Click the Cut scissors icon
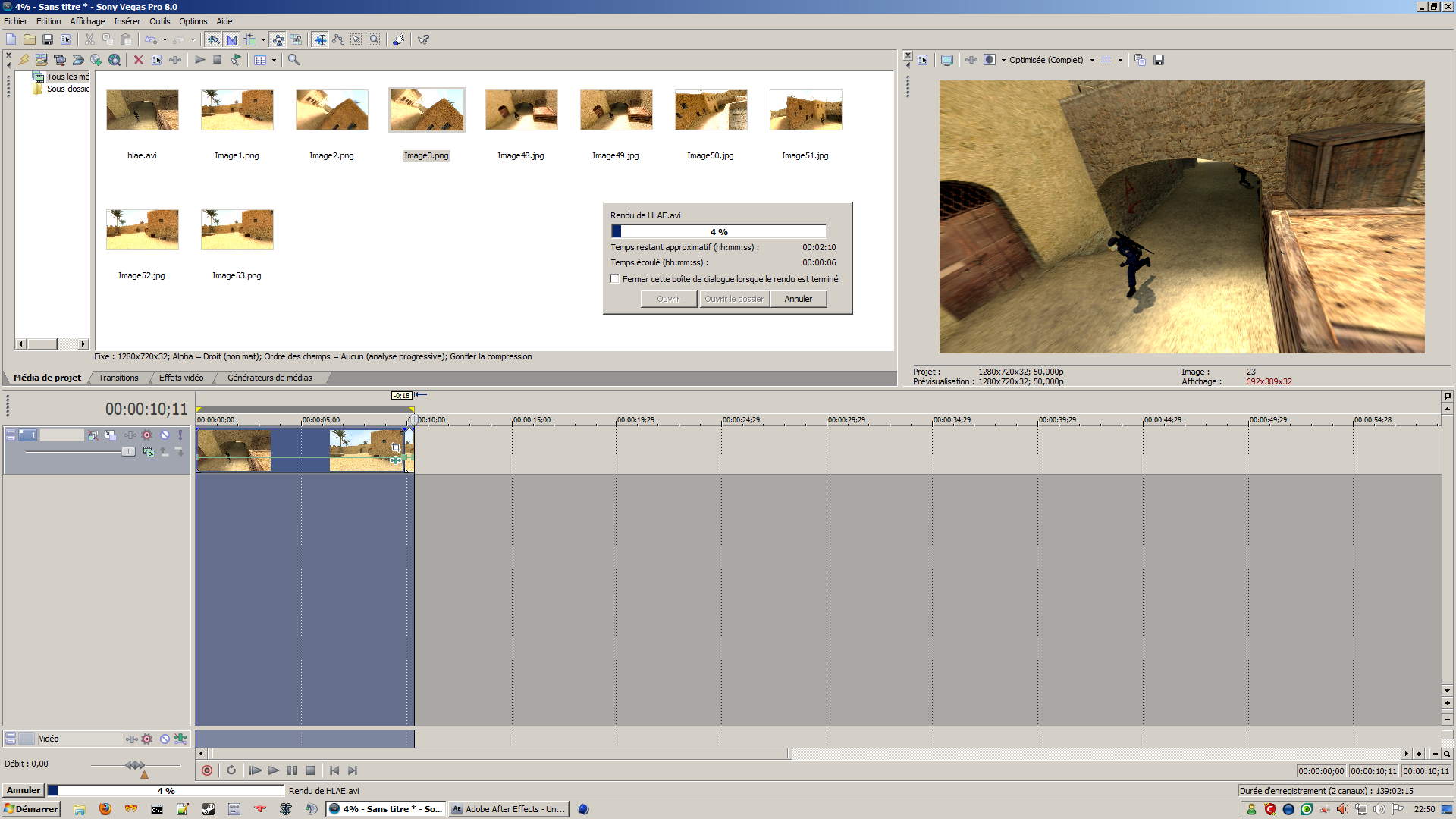The width and height of the screenshot is (1456, 819). click(x=89, y=39)
